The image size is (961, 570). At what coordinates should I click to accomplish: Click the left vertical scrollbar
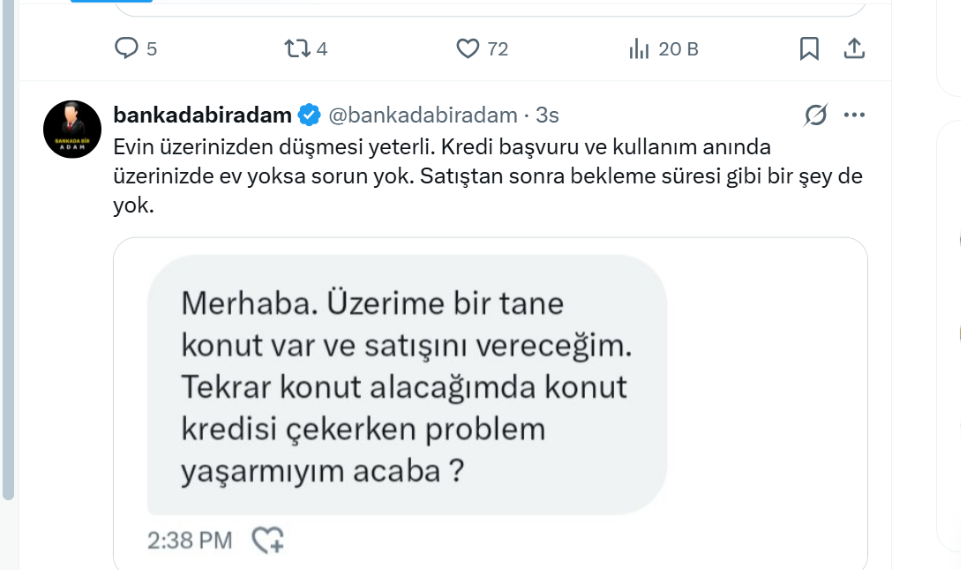tap(9, 250)
